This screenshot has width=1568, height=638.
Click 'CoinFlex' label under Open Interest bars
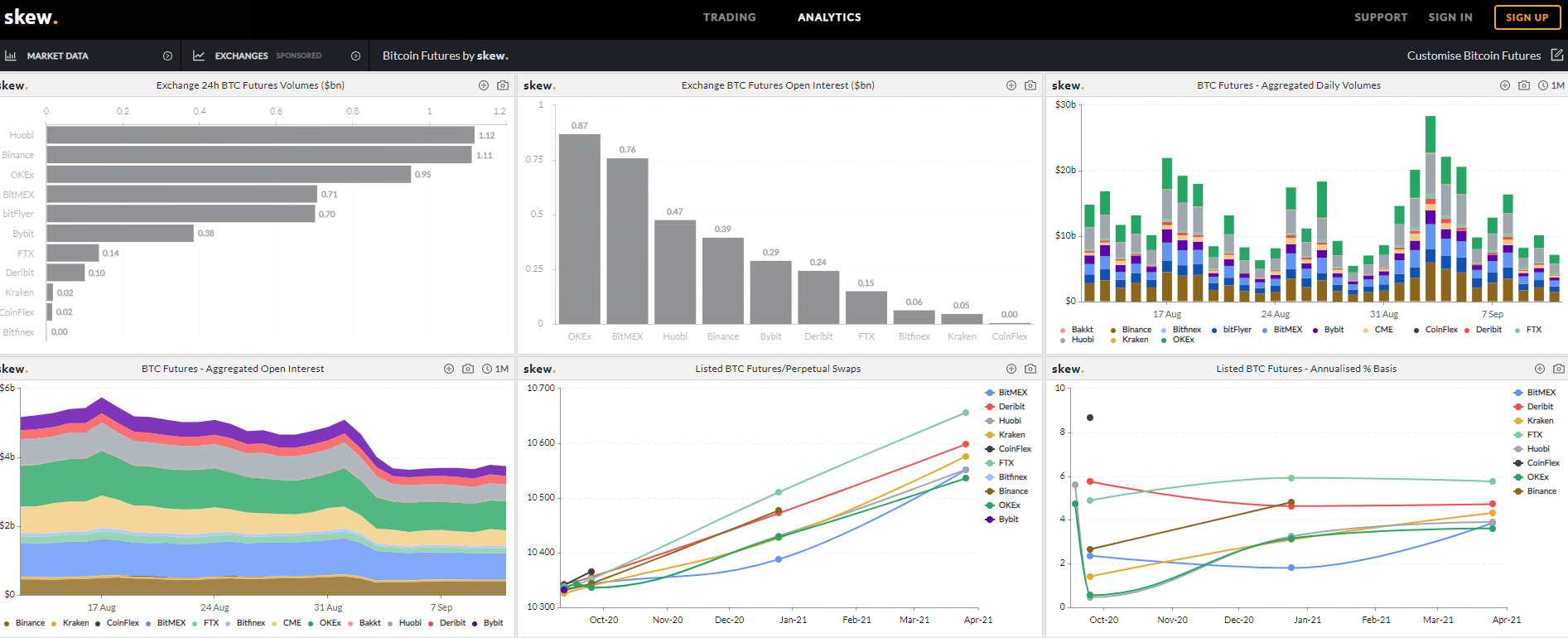1010,336
